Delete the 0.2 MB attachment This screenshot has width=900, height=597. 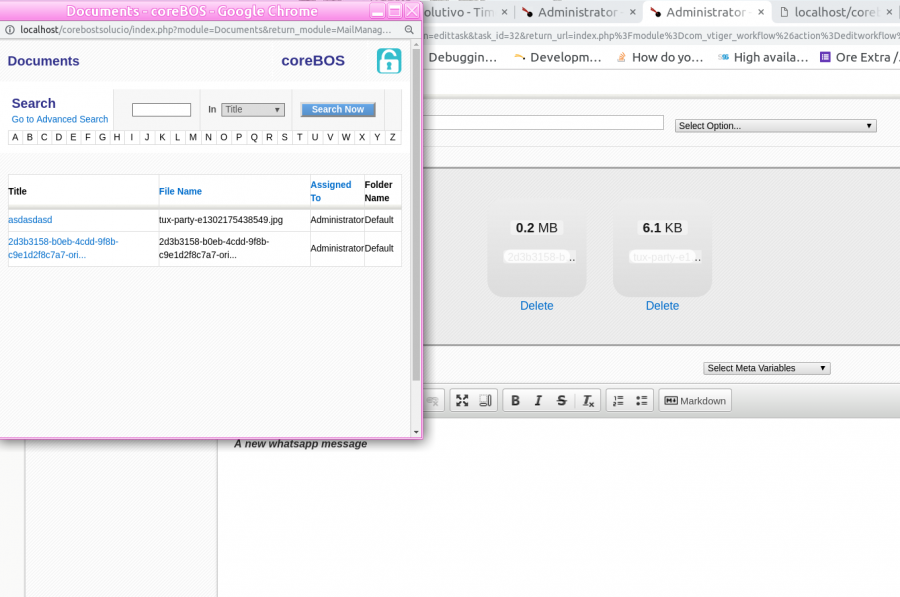click(536, 306)
